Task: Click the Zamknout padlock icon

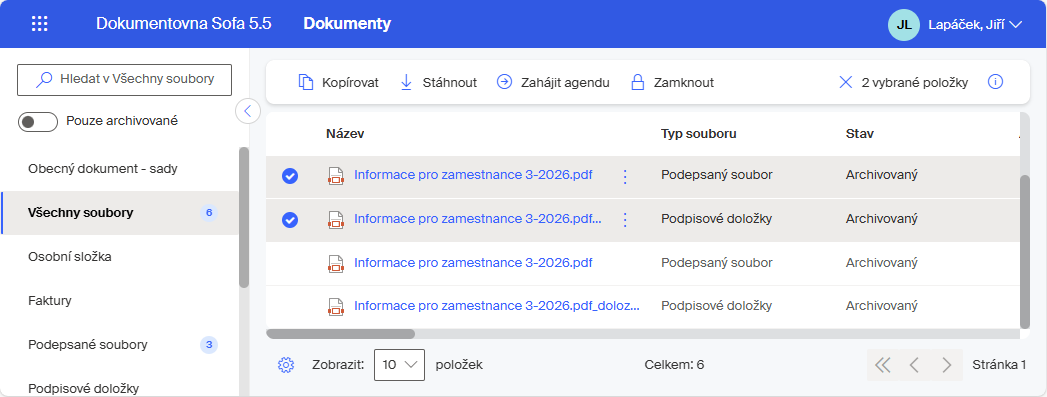Action: coord(638,83)
